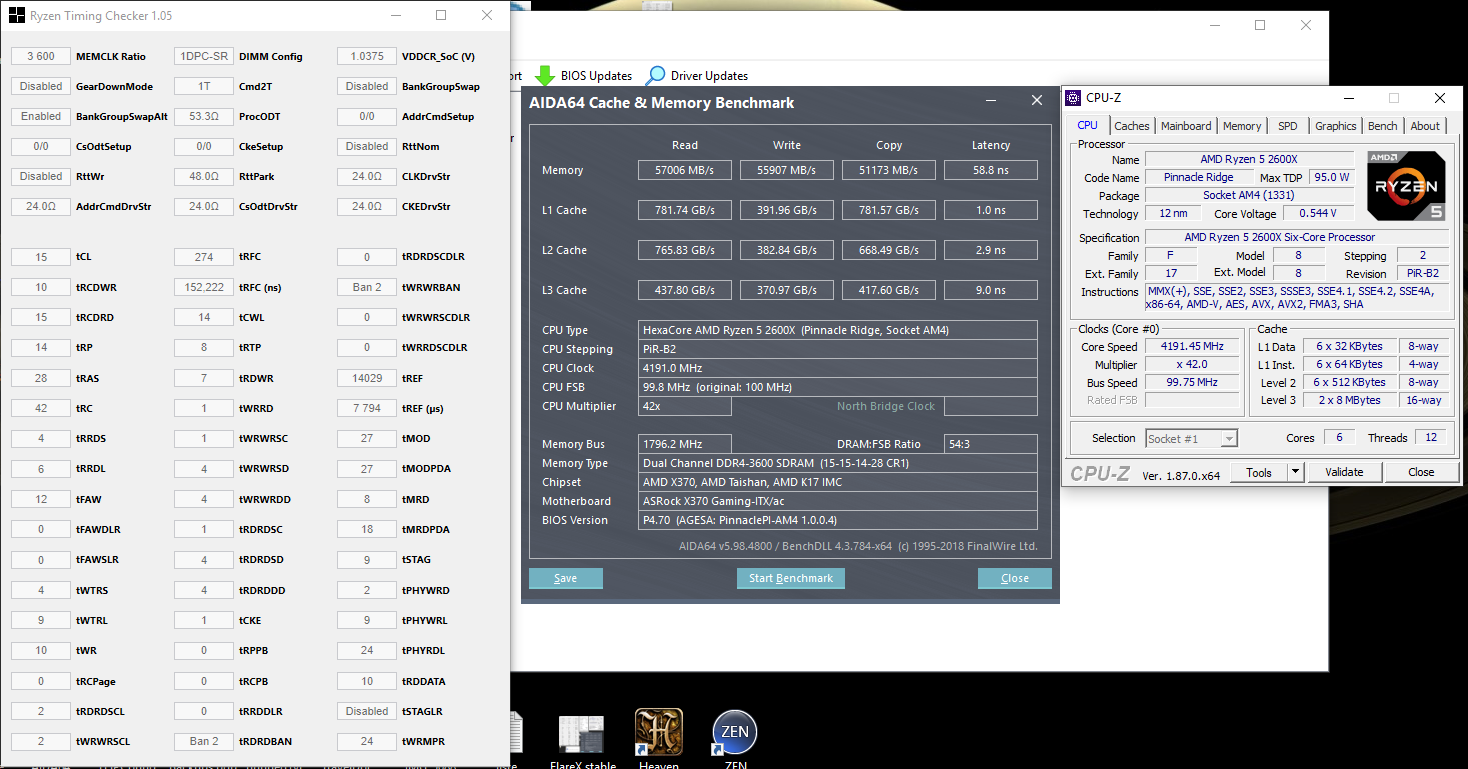Click the RttPark 48.0Ω field
The image size is (1468, 769).
pyautogui.click(x=203, y=176)
